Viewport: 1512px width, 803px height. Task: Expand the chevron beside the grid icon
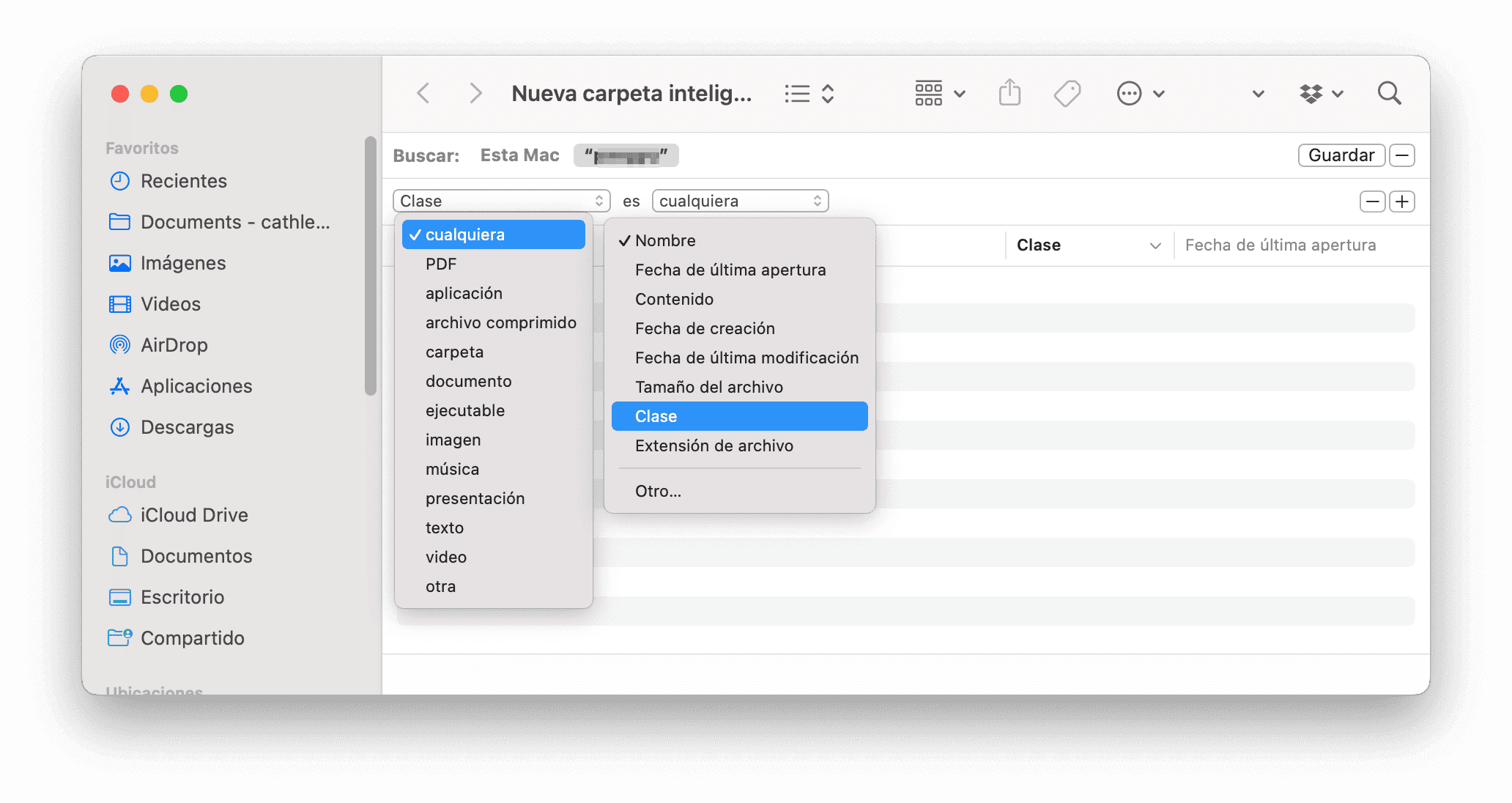960,94
